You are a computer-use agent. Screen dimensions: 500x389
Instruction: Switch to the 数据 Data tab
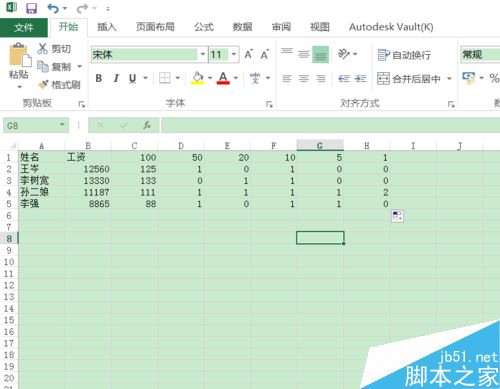(242, 27)
